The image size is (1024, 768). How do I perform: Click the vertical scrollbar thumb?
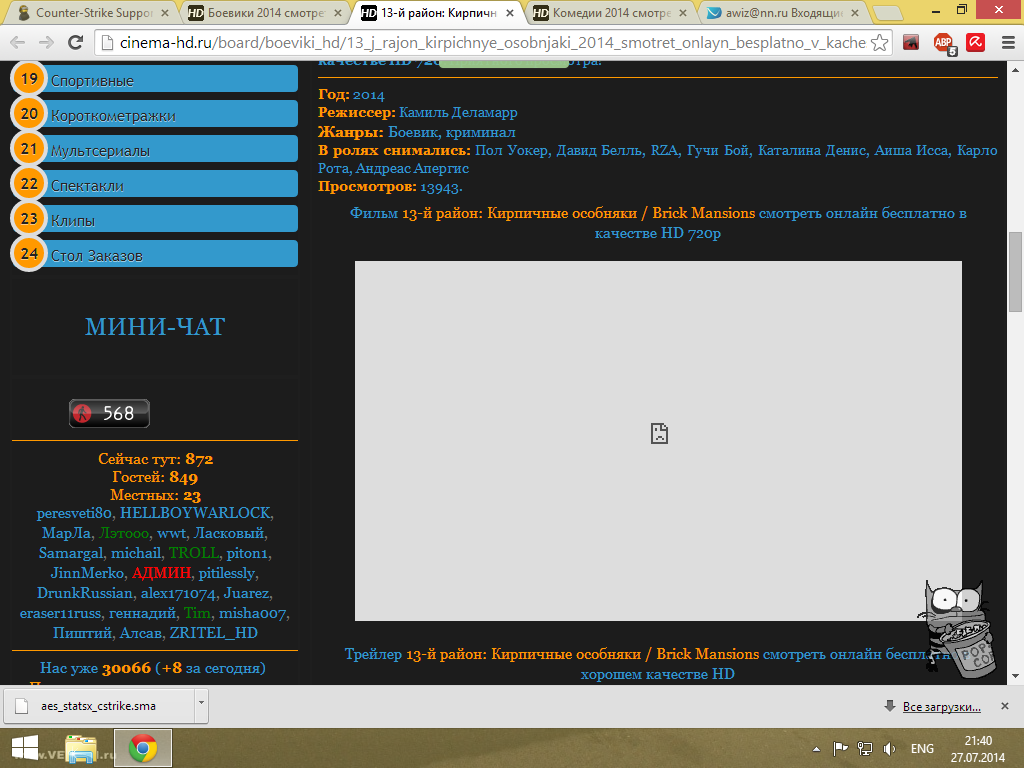1015,272
